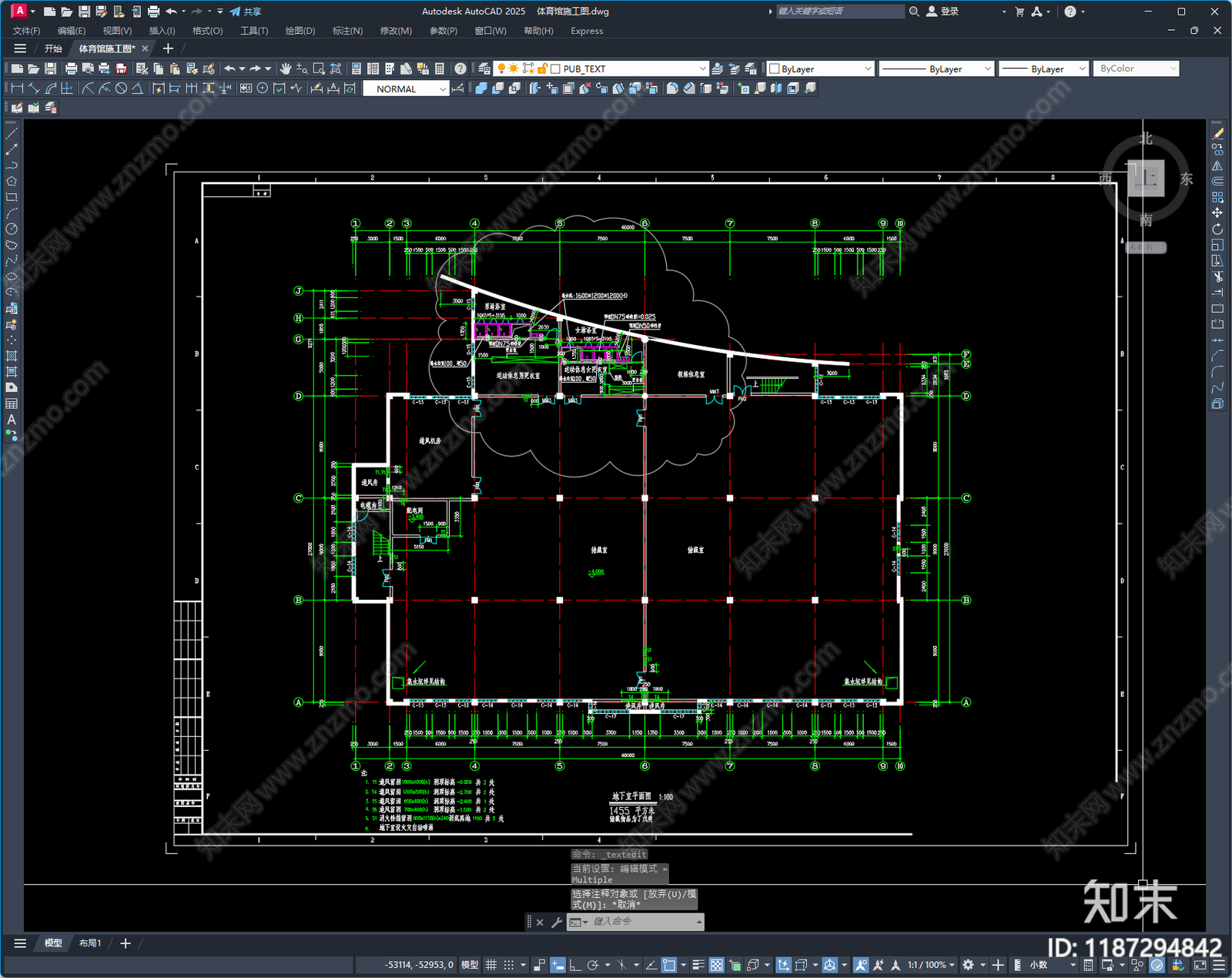Click the DWF publish icon
Screen dimensions: 1232x978
tap(121, 69)
